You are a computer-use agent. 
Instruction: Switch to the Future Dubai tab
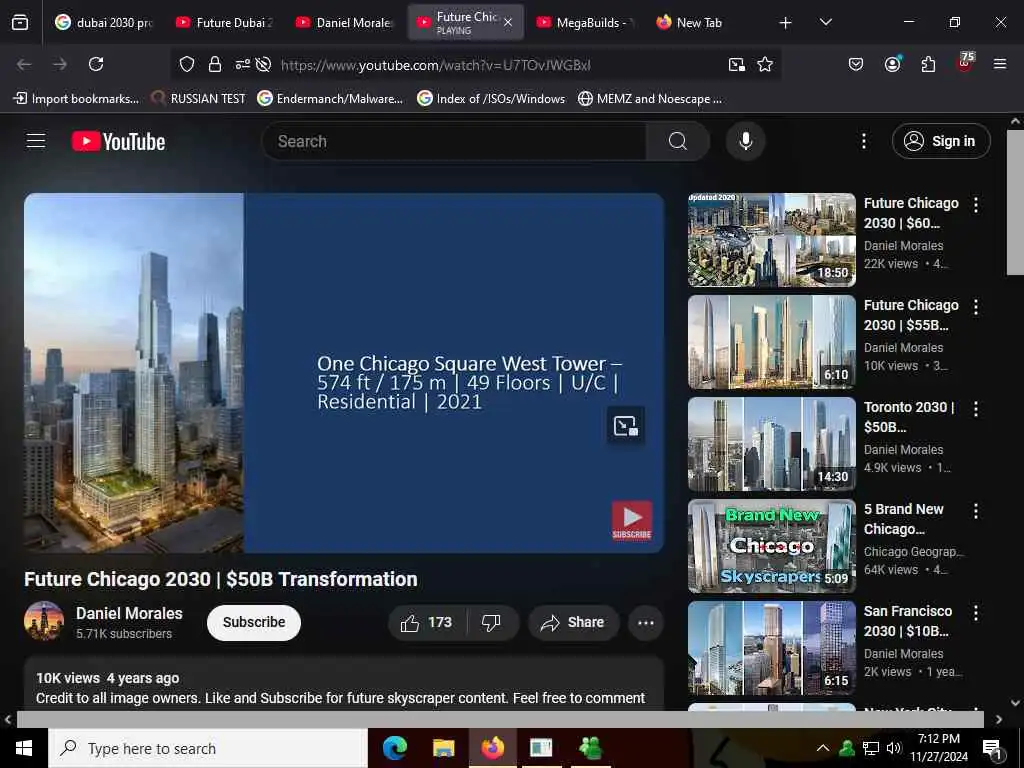[x=225, y=22]
